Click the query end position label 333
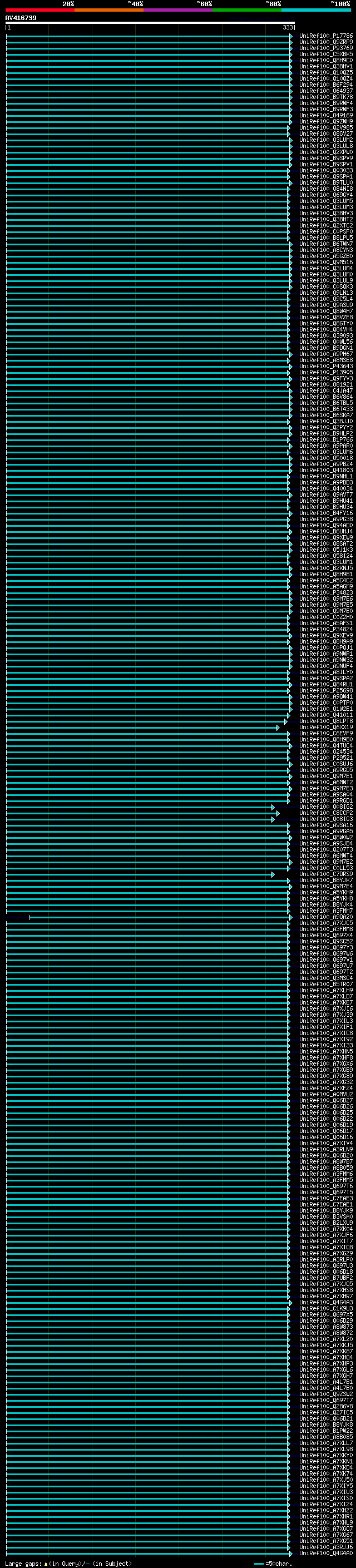This screenshot has height=1568, width=356. click(x=288, y=28)
